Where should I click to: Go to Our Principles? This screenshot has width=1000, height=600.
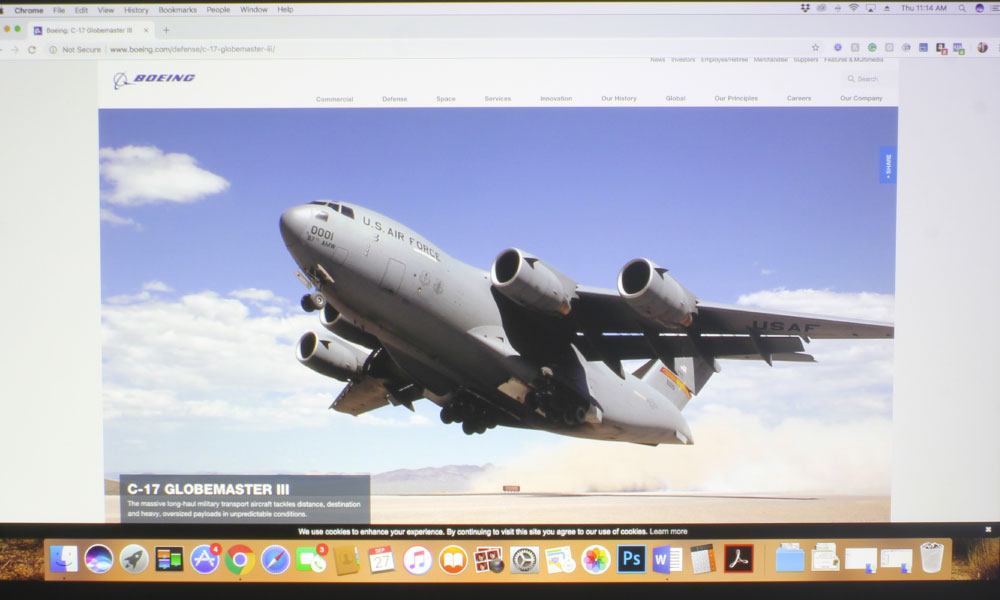tap(736, 98)
